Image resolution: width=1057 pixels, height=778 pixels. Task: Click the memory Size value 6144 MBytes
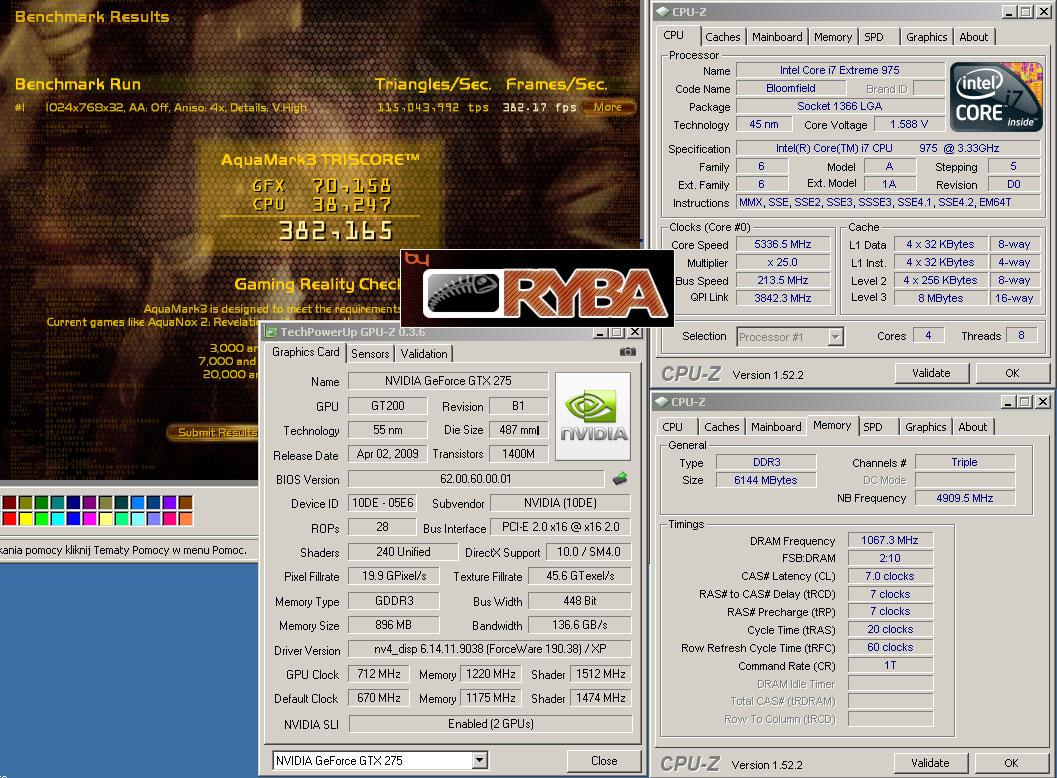pos(766,480)
